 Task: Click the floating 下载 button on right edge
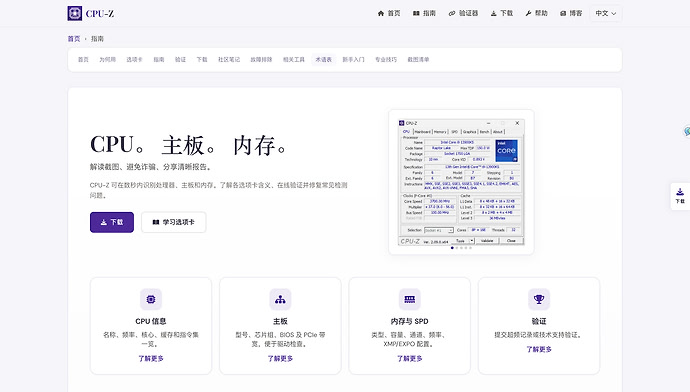click(x=680, y=196)
